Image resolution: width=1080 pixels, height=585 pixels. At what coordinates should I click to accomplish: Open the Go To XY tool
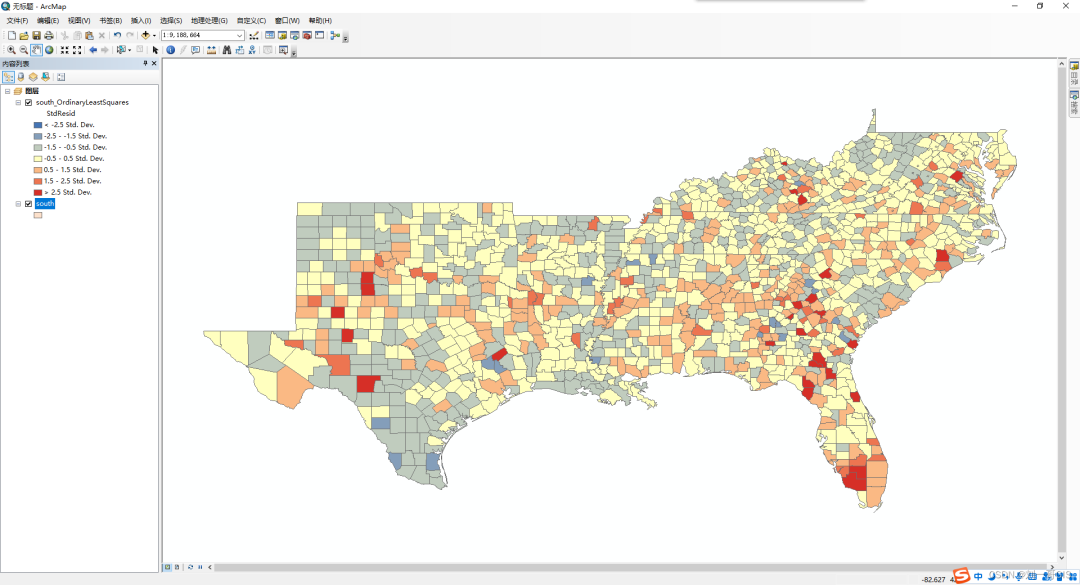[x=252, y=50]
